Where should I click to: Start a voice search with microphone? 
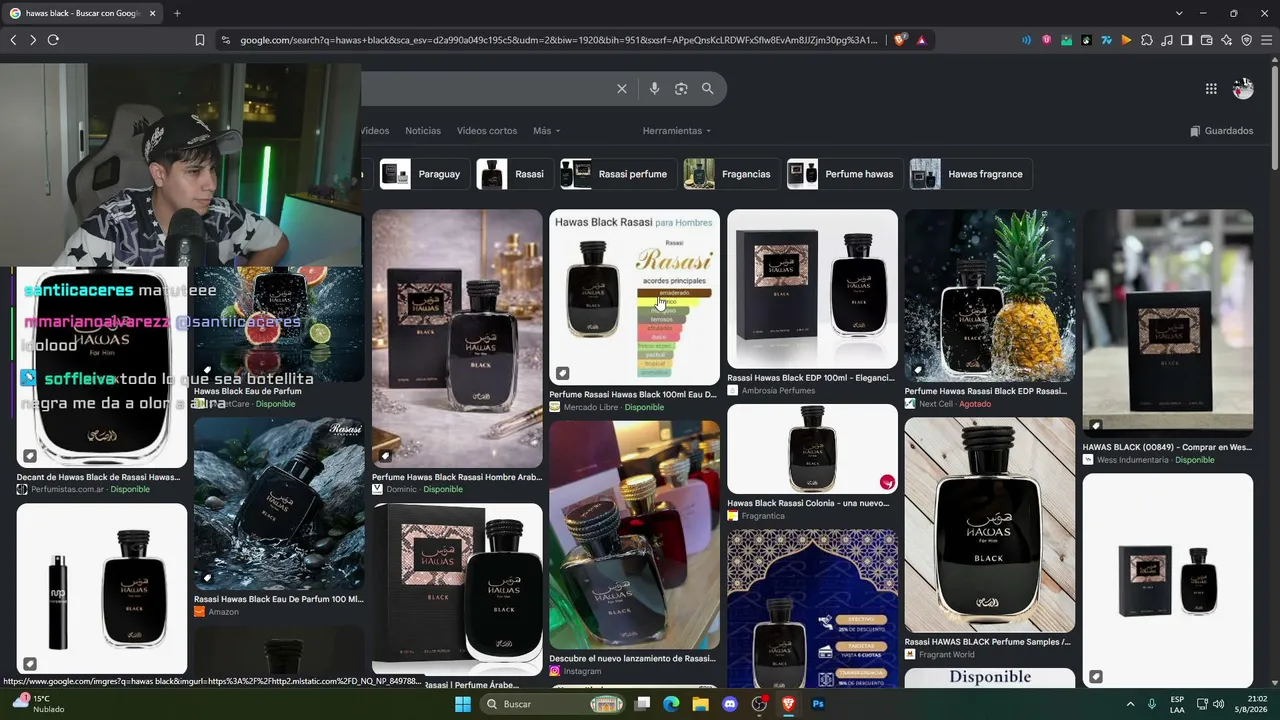654,89
